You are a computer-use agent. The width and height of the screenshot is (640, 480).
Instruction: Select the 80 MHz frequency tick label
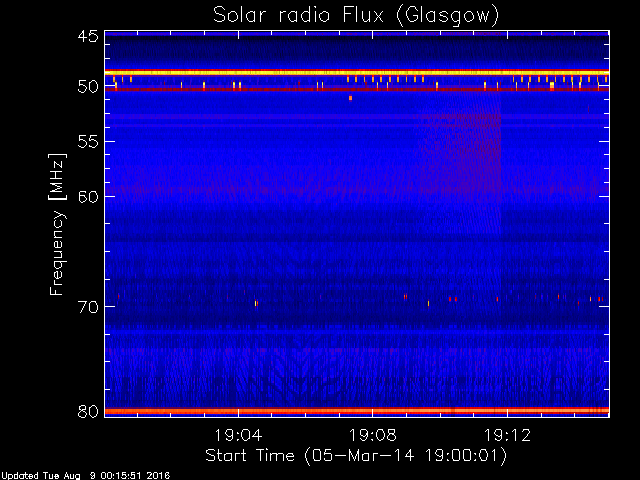pos(88,411)
